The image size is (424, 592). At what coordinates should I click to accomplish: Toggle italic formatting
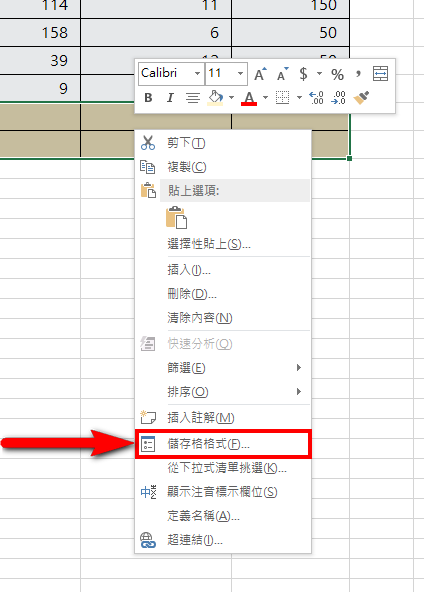coord(170,98)
